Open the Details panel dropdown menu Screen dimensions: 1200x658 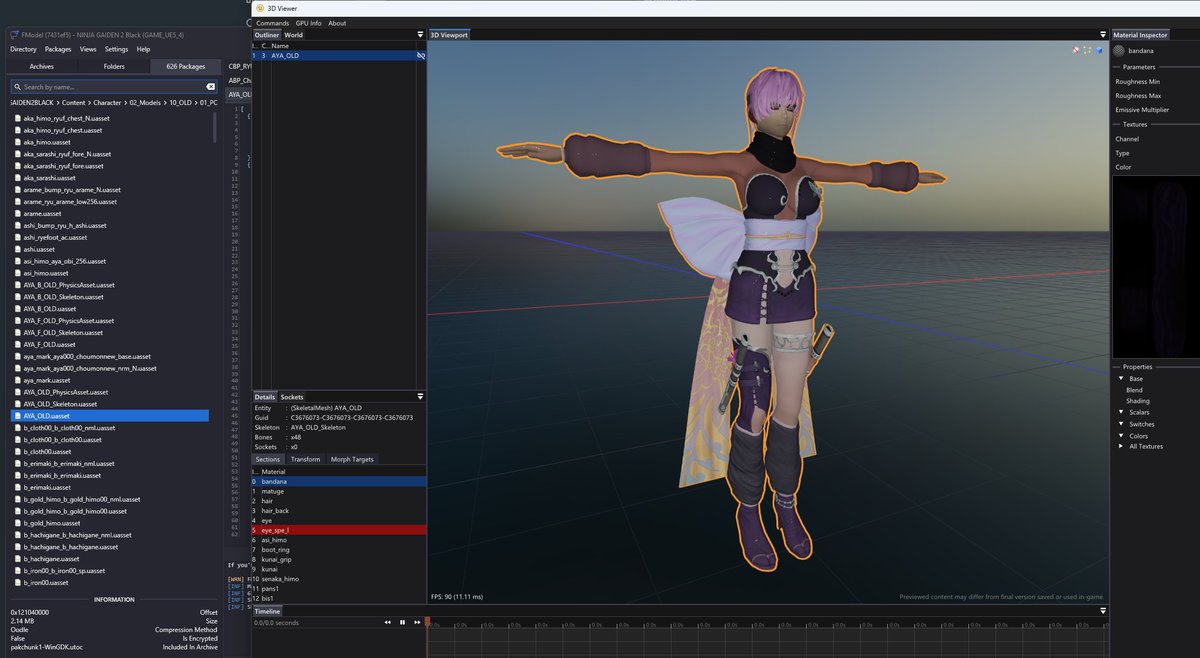[420, 397]
